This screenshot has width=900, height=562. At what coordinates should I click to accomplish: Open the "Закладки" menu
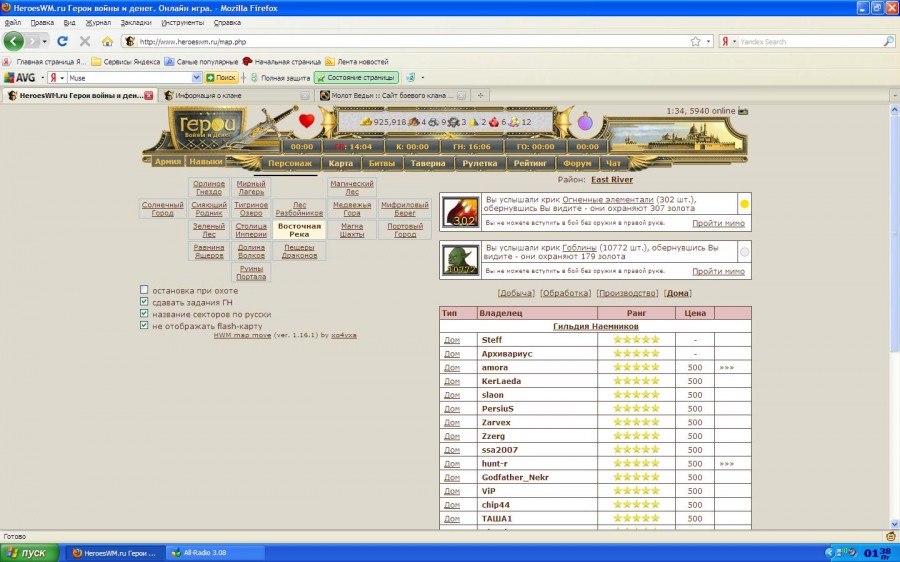[x=136, y=22]
